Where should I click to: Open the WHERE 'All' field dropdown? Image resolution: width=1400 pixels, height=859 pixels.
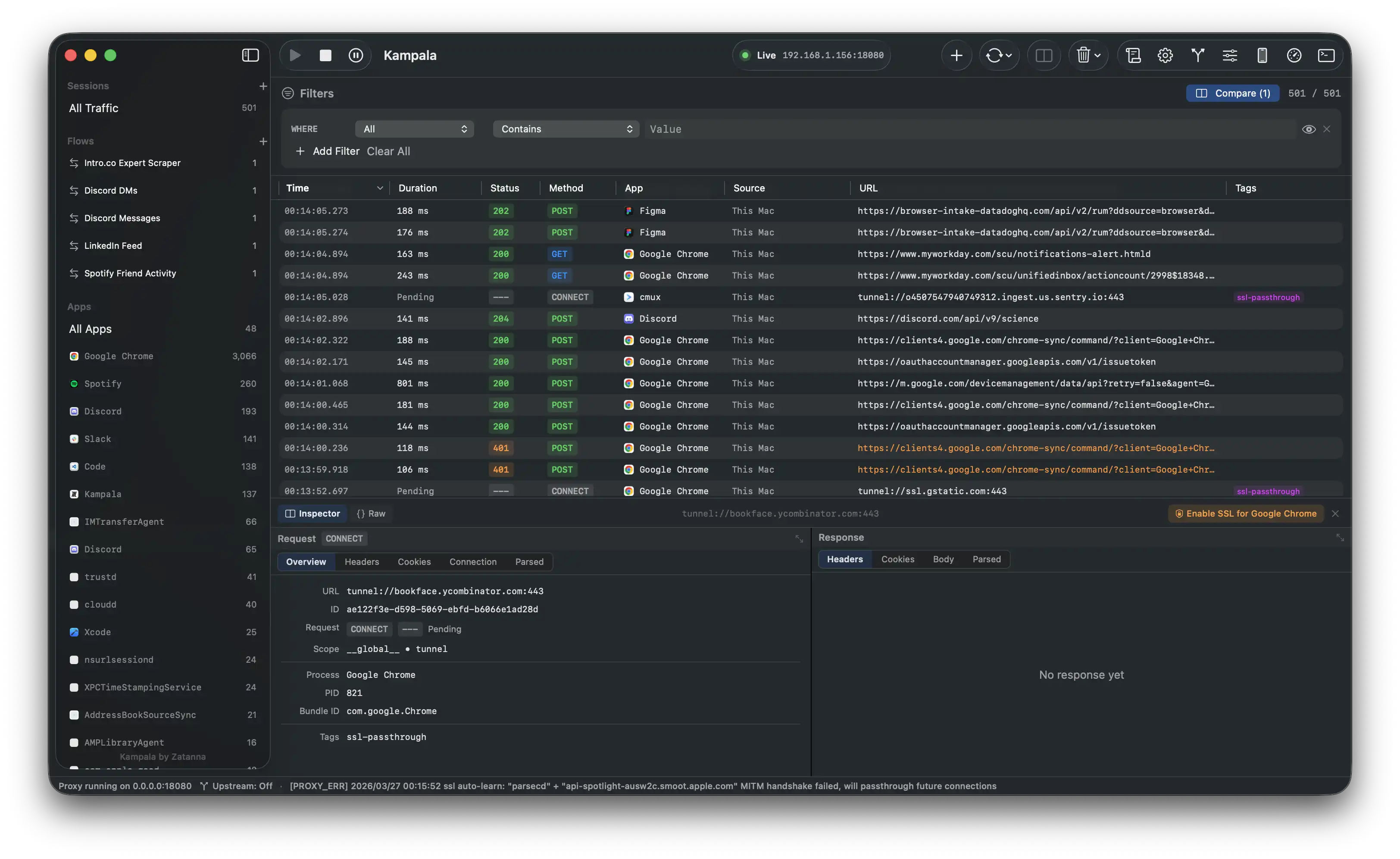click(x=415, y=129)
